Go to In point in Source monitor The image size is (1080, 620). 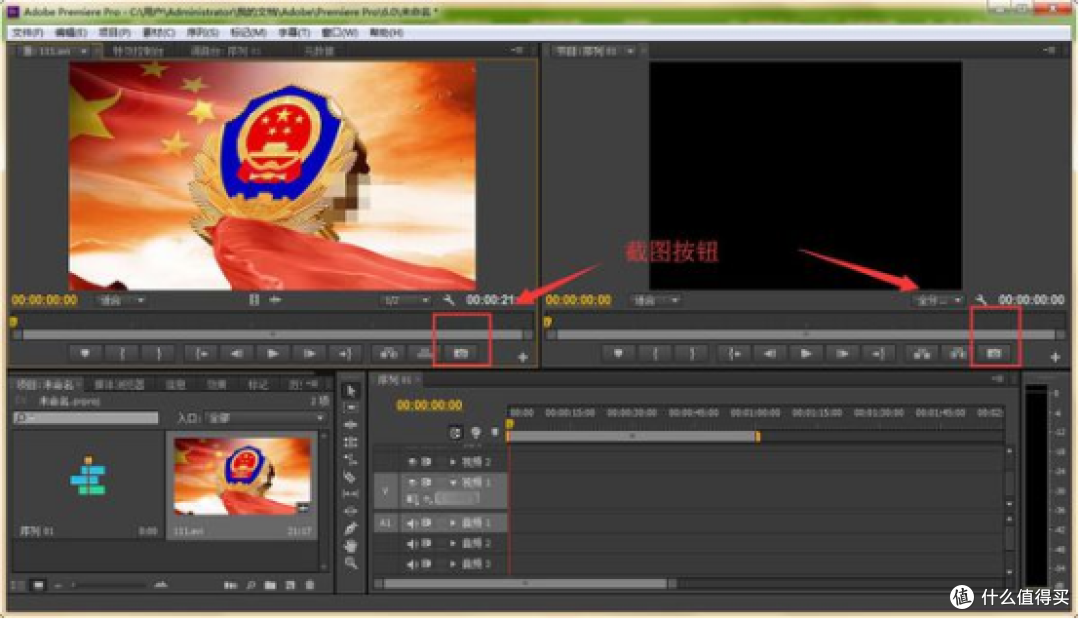coord(201,353)
